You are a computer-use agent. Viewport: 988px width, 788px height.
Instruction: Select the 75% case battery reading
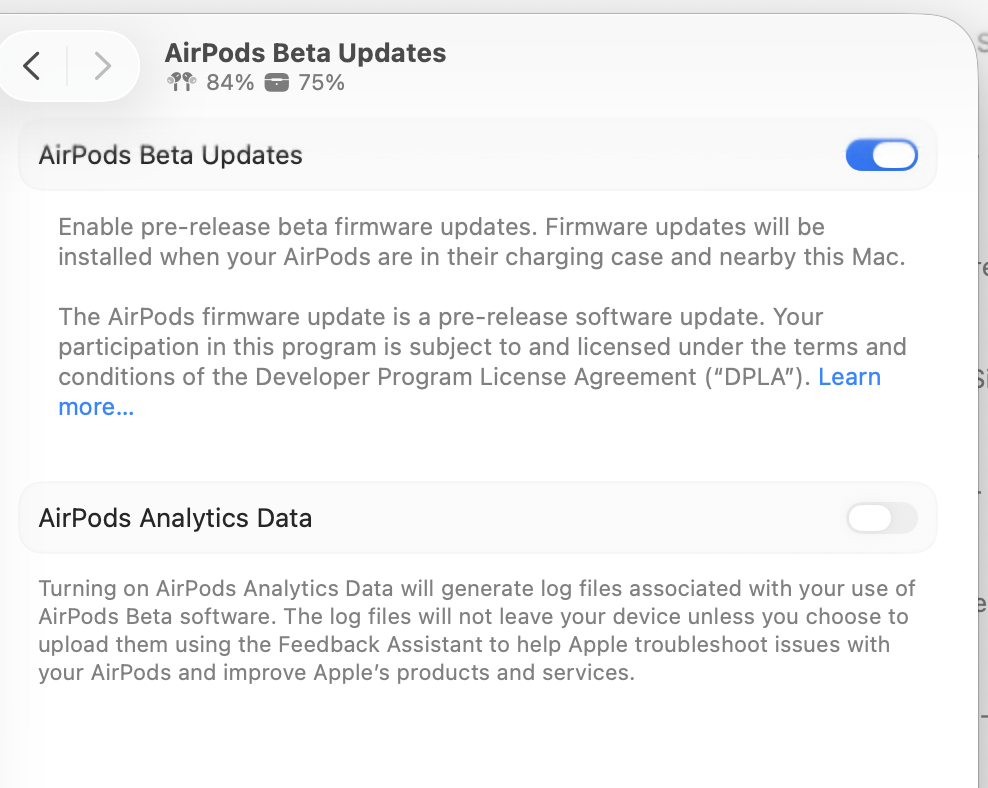click(x=321, y=83)
